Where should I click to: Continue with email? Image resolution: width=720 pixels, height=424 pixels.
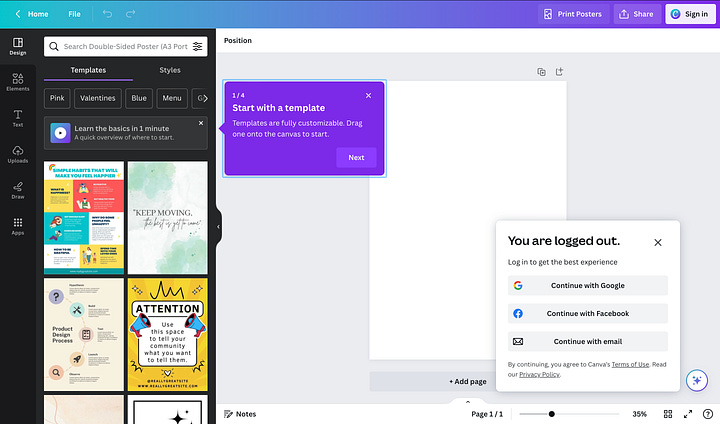pos(588,341)
